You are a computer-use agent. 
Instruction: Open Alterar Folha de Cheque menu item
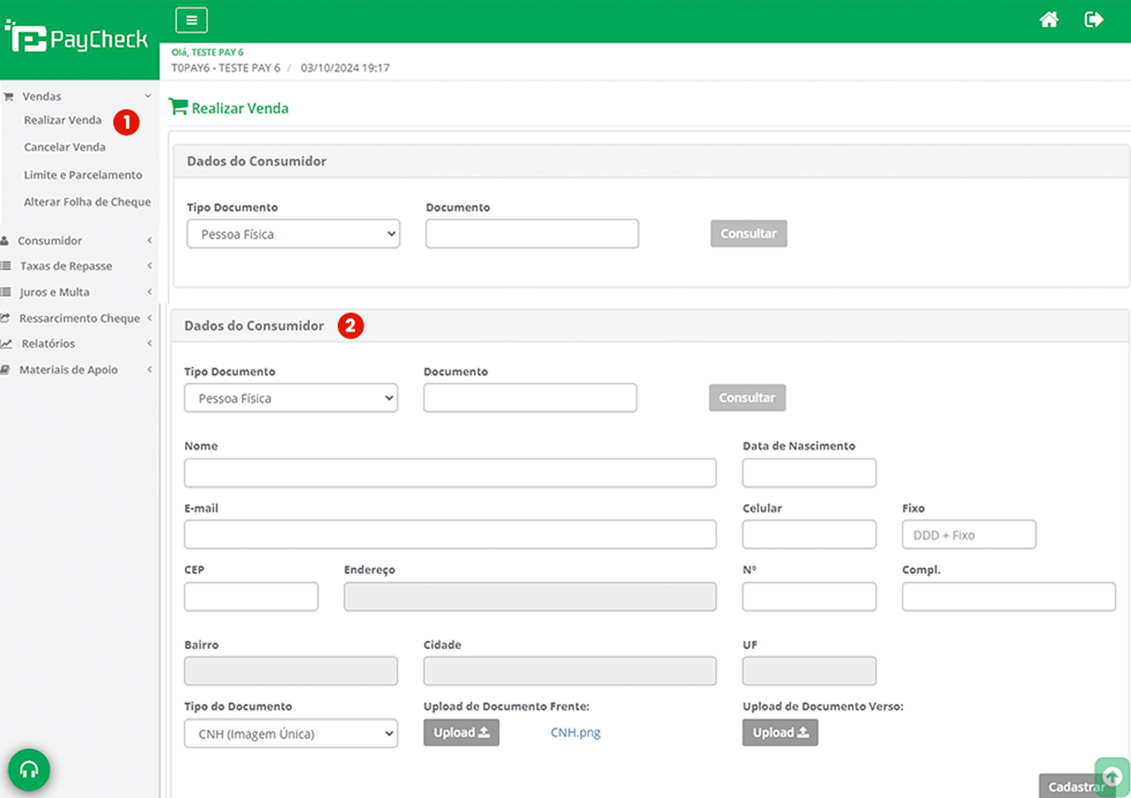click(x=87, y=202)
